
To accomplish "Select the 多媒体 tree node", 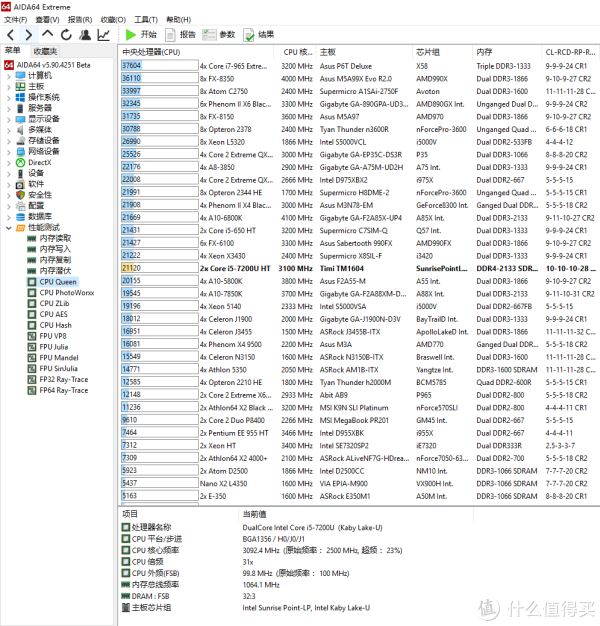I will tap(40, 130).
